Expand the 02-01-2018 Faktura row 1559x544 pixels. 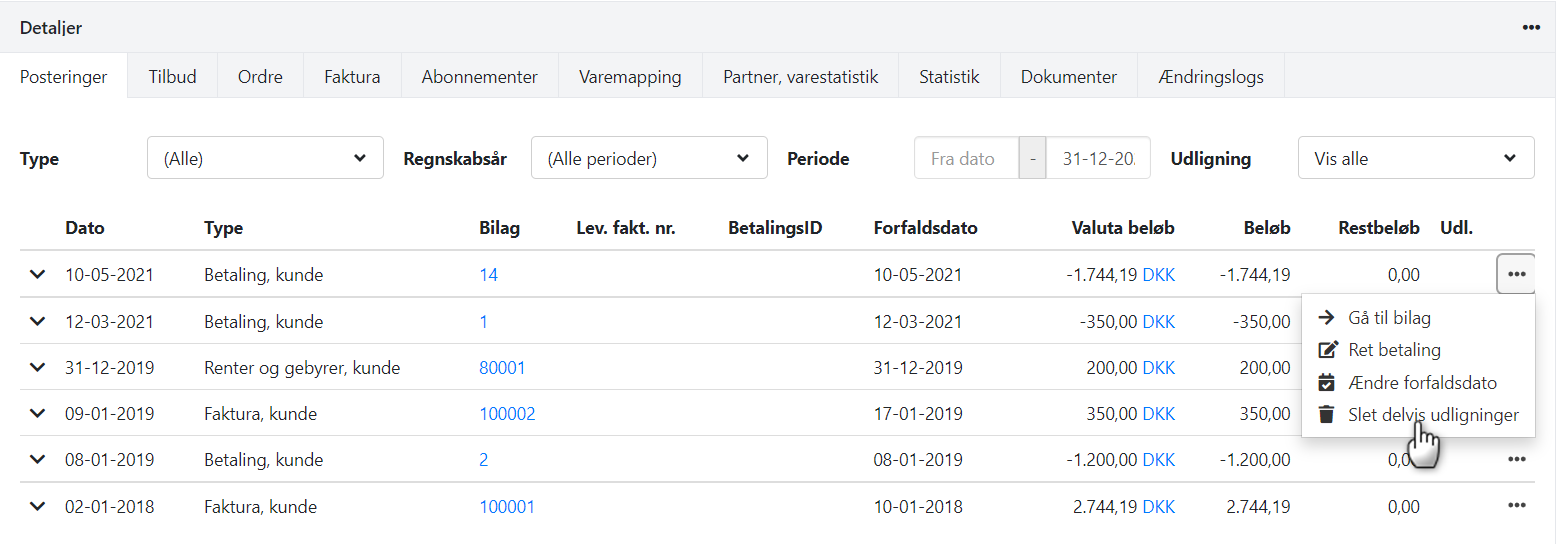click(38, 507)
